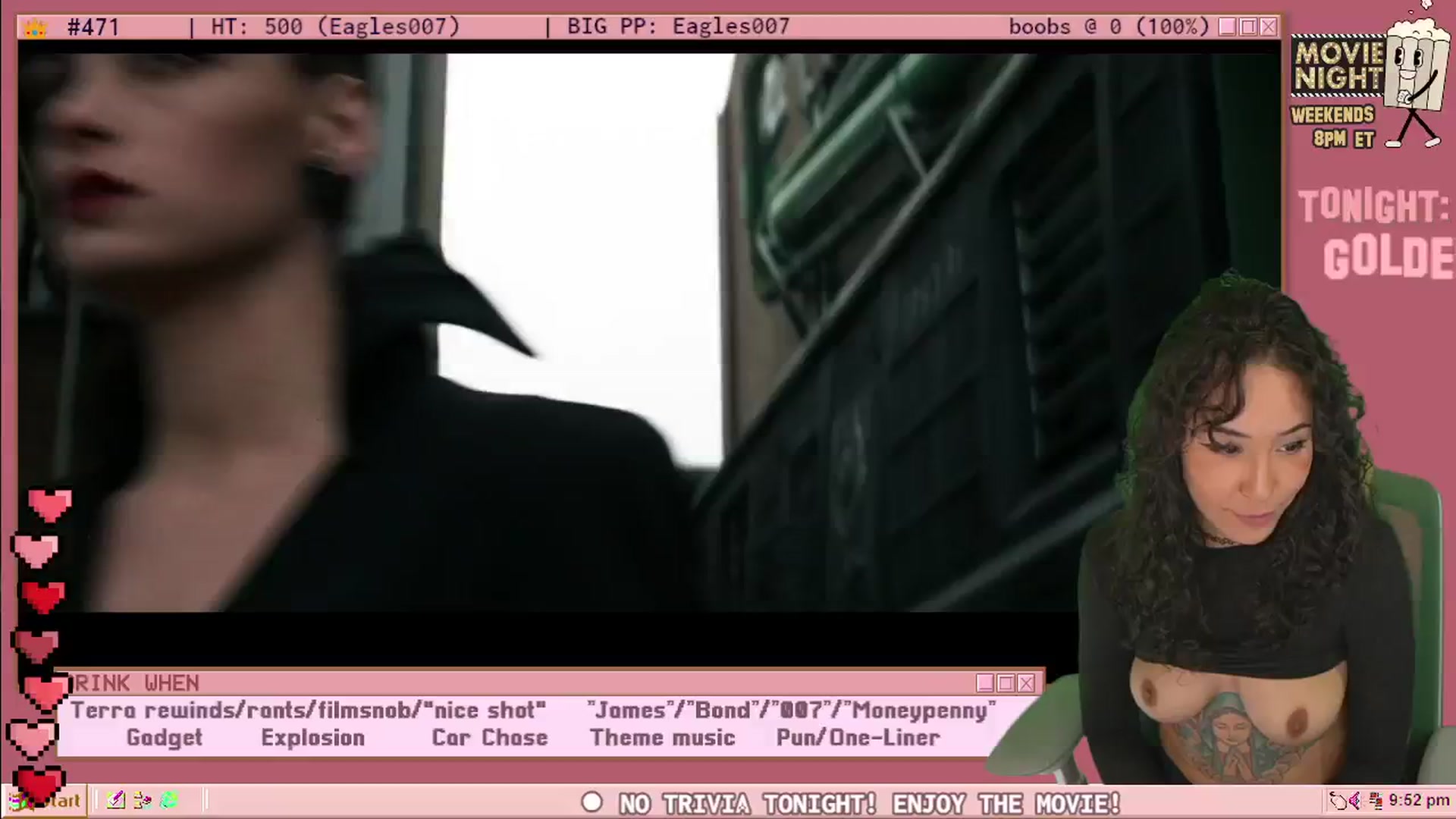This screenshot has height=819, width=1456.
Task: Click the crown icon beside #471
Action: (35, 28)
